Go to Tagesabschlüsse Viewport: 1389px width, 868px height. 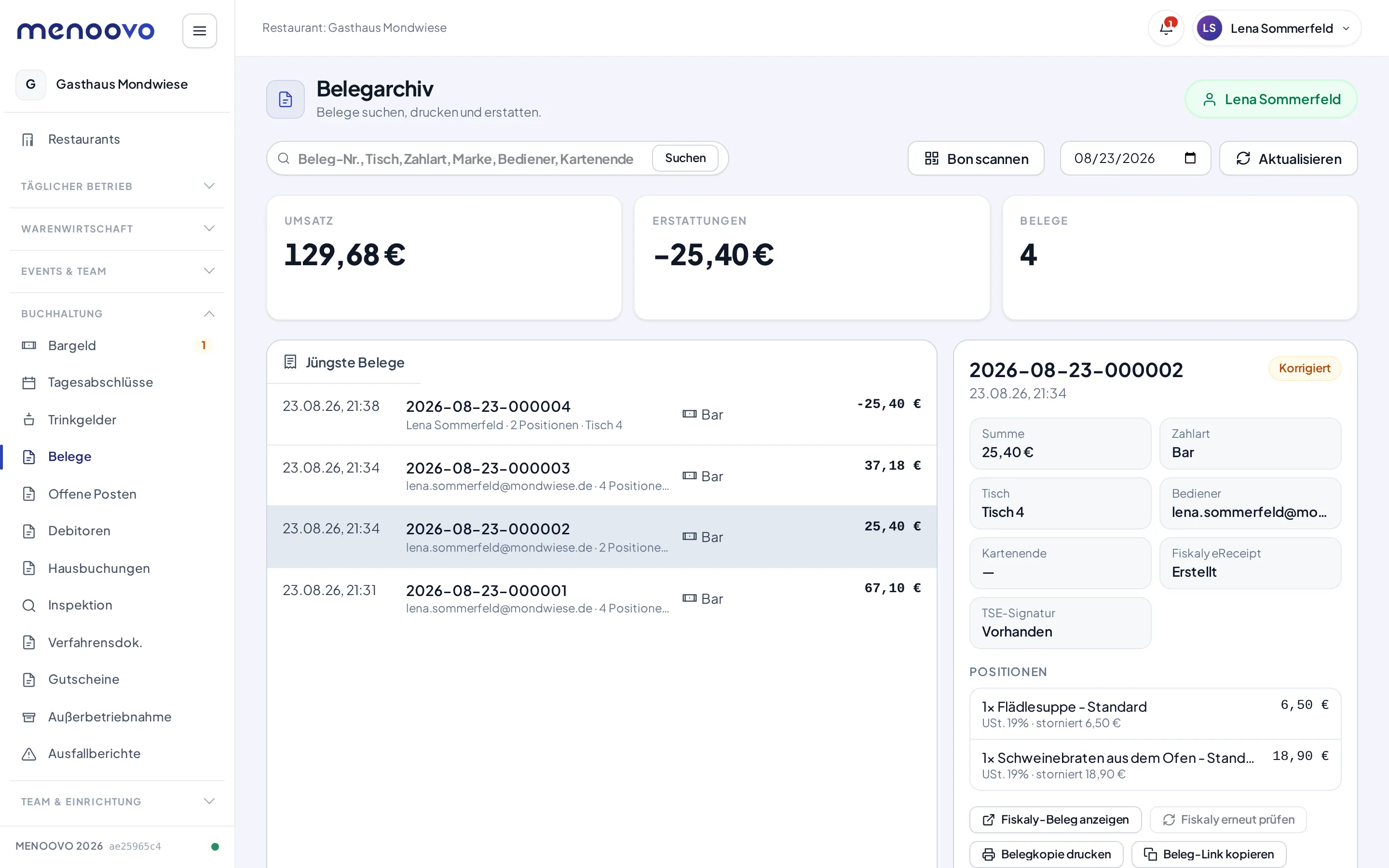pyautogui.click(x=117, y=382)
